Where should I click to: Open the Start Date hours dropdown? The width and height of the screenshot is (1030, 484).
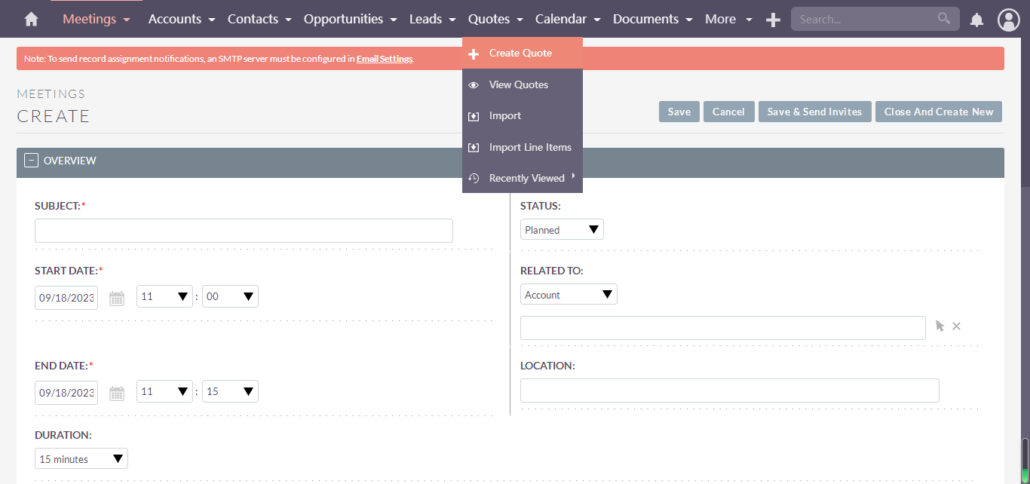pos(165,297)
